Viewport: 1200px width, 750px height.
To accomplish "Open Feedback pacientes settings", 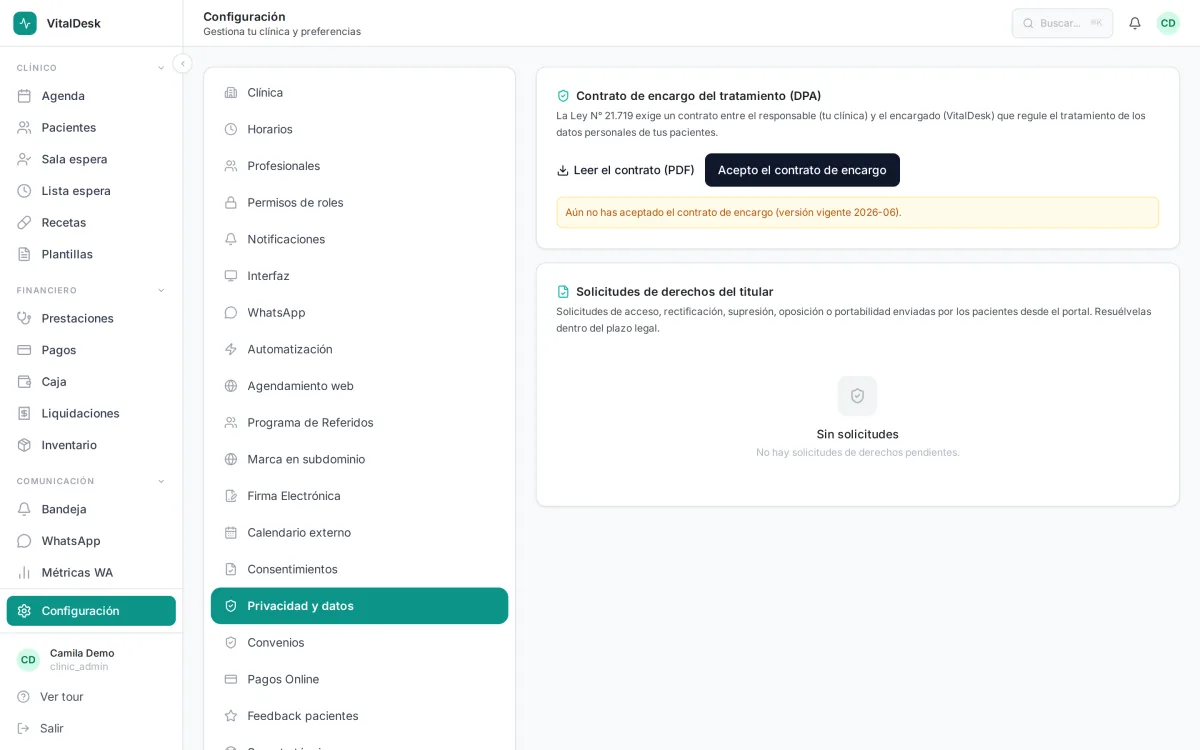I will click(x=359, y=716).
